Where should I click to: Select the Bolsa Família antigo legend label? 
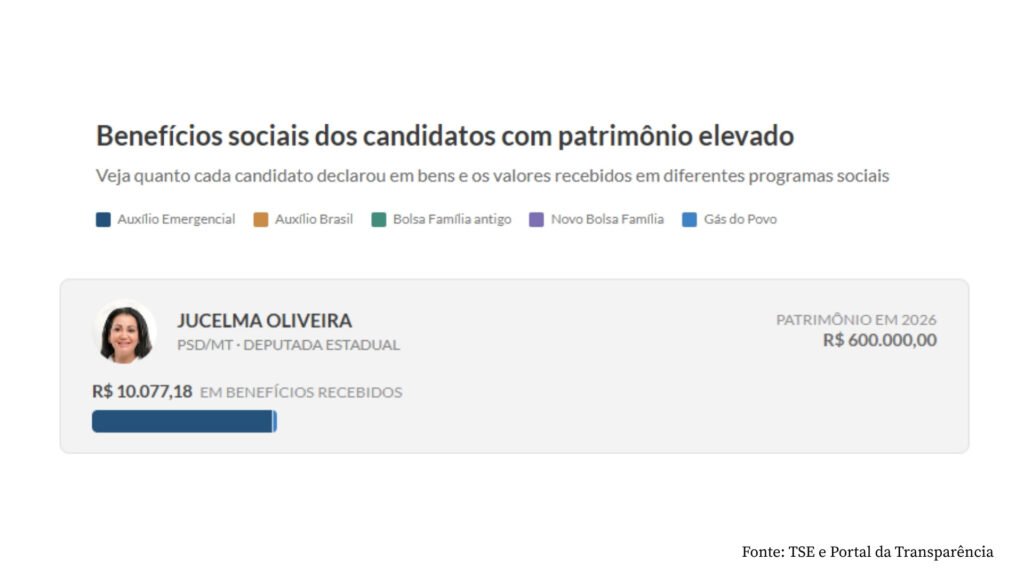click(x=452, y=219)
